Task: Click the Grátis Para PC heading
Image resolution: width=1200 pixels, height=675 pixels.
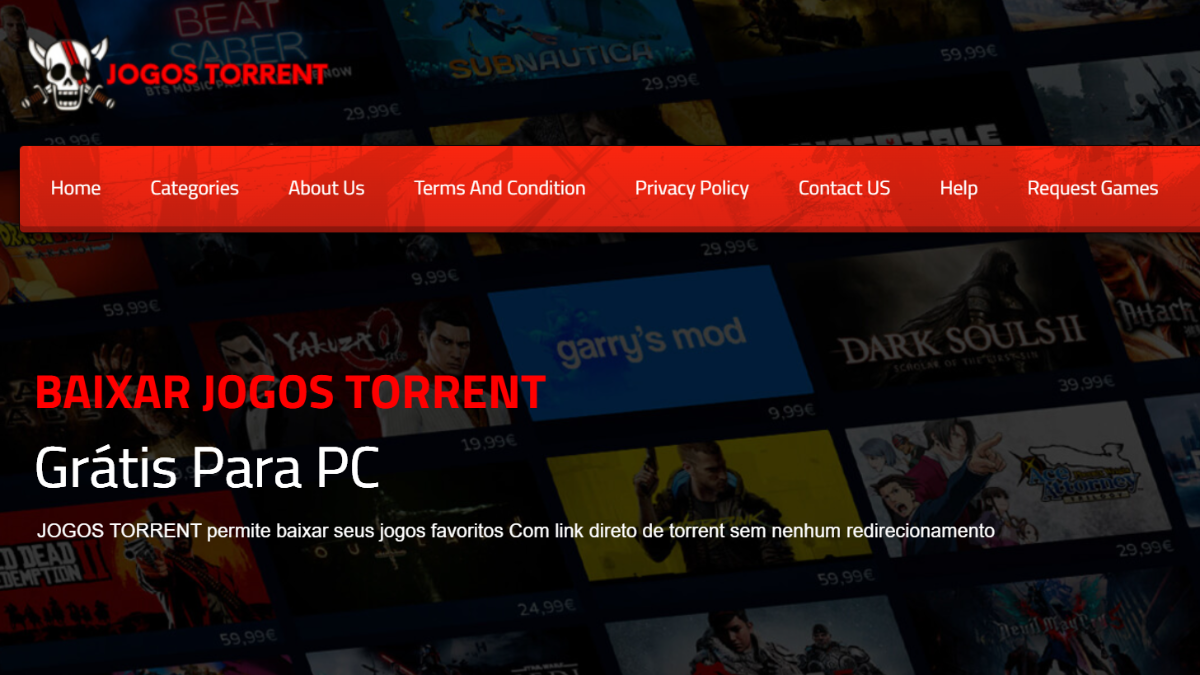Action: pos(207,466)
